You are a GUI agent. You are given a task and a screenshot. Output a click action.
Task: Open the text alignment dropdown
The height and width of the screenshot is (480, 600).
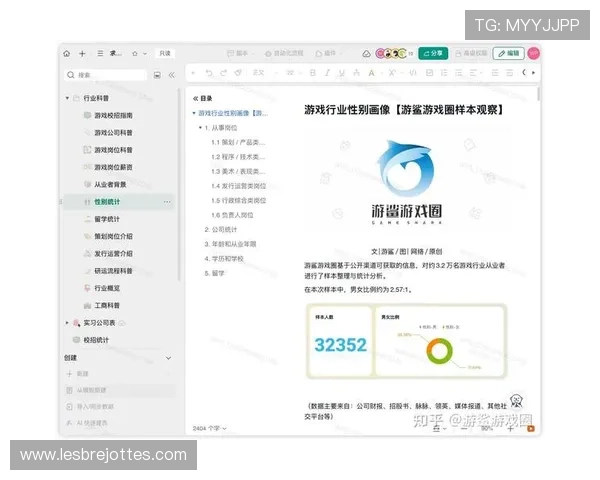475,73
